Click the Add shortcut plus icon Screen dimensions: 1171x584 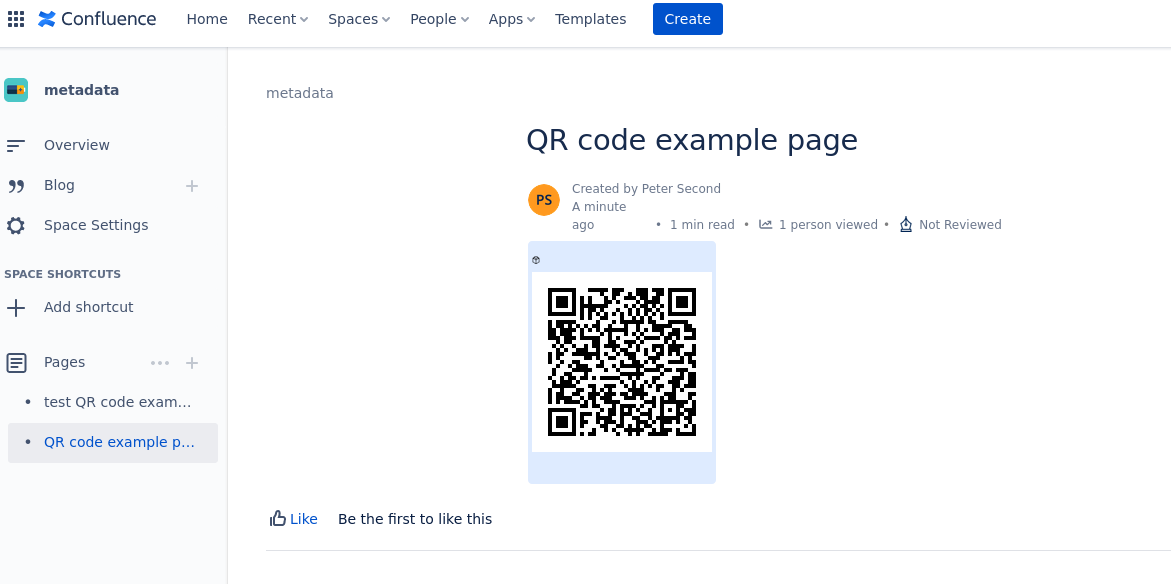(16, 307)
